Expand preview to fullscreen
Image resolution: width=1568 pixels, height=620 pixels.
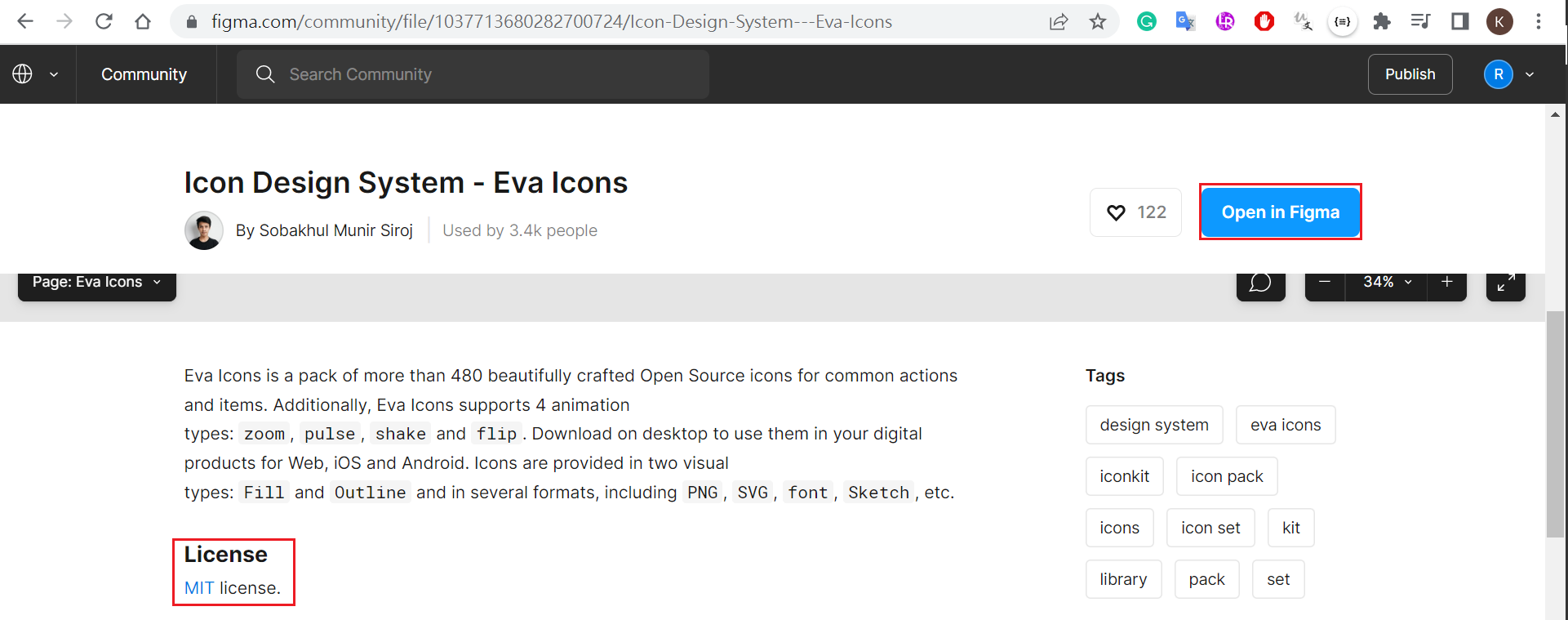click(x=1506, y=283)
